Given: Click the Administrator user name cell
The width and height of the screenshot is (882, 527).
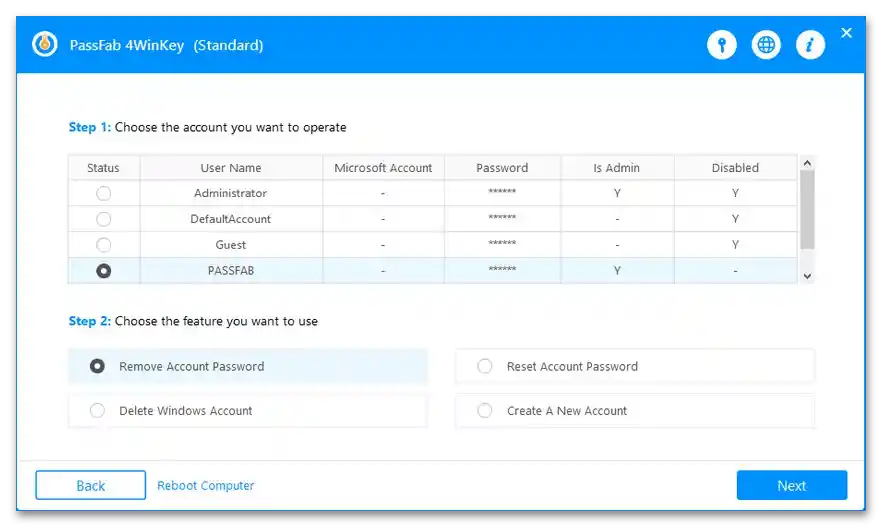Looking at the screenshot, I should [x=231, y=193].
